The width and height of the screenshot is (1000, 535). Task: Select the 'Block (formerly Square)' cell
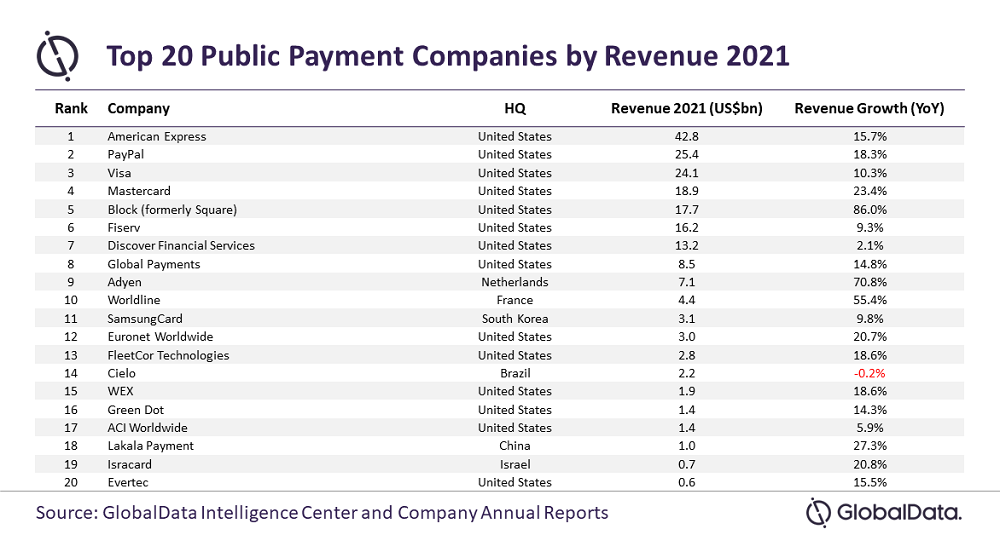click(172, 209)
